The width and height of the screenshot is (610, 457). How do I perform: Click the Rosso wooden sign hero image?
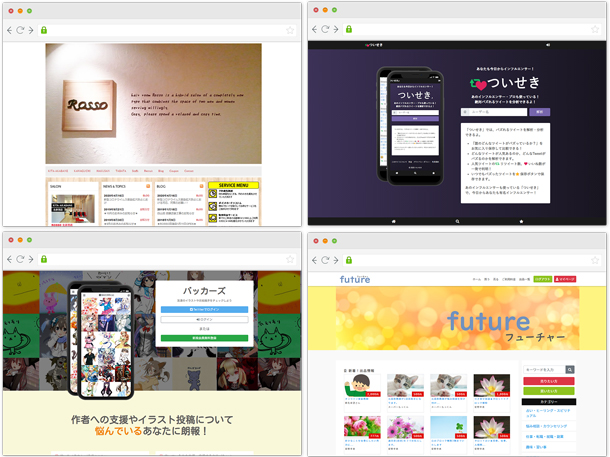coord(153,103)
